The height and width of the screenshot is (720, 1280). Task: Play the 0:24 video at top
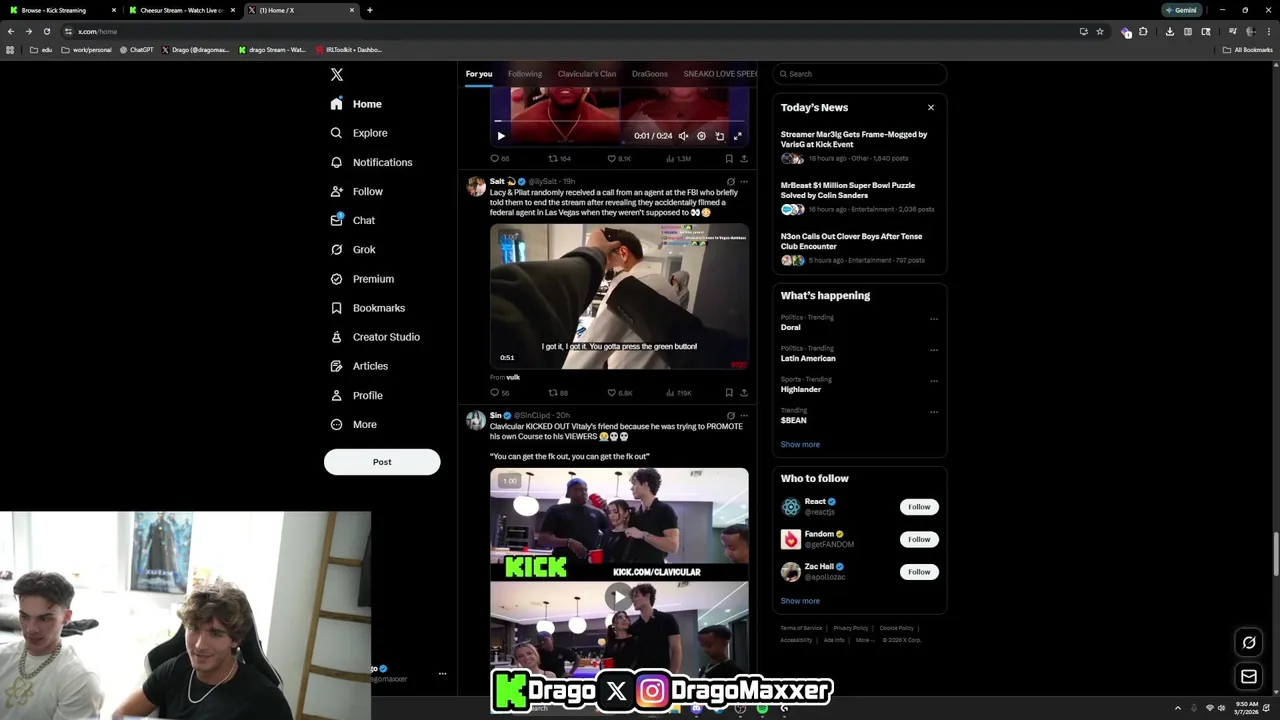[x=501, y=136]
